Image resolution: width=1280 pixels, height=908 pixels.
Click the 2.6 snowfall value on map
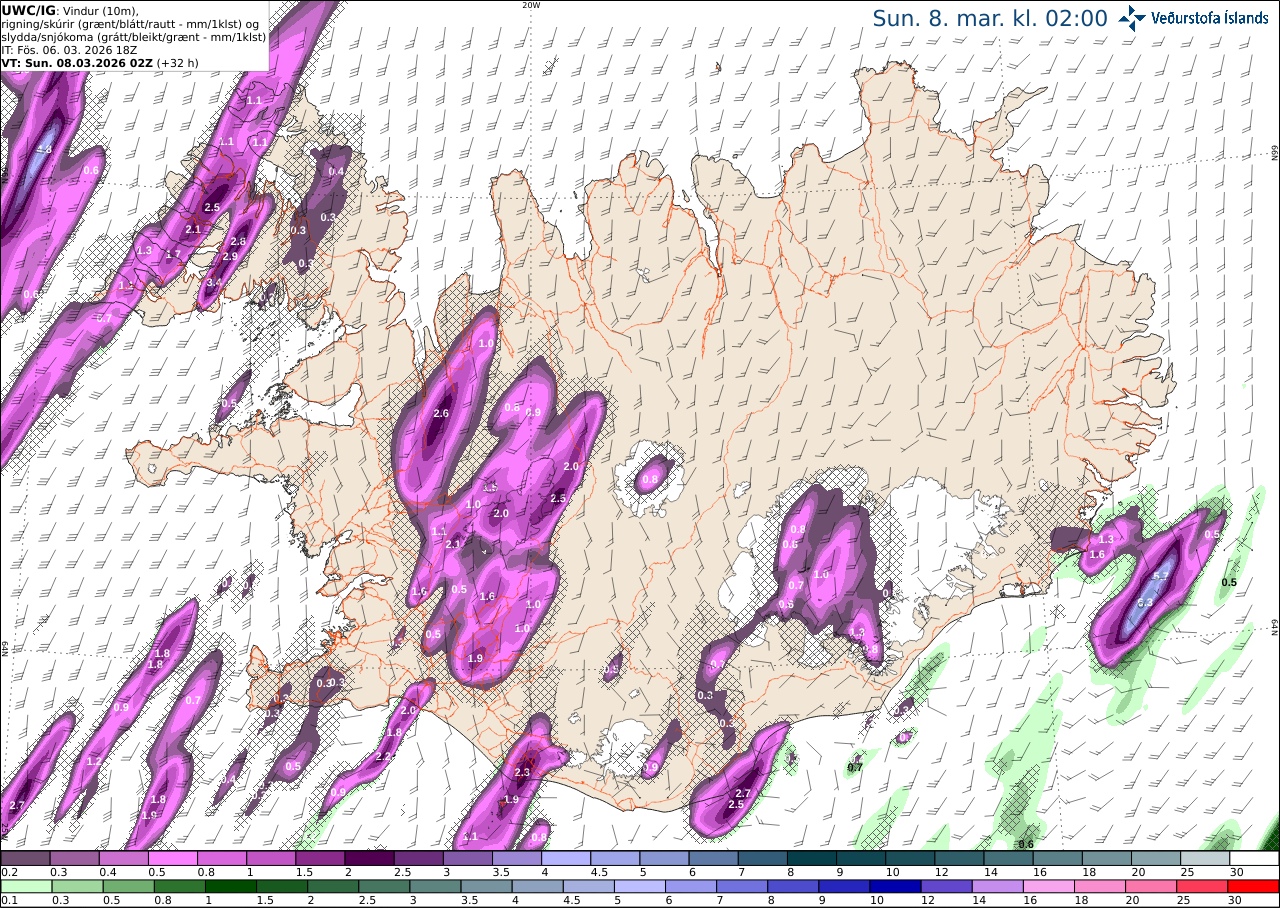(441, 414)
